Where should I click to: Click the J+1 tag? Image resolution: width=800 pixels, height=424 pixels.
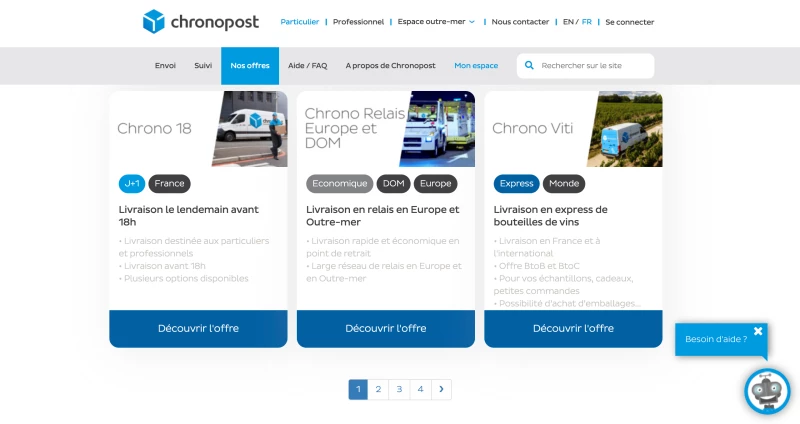[x=132, y=184]
